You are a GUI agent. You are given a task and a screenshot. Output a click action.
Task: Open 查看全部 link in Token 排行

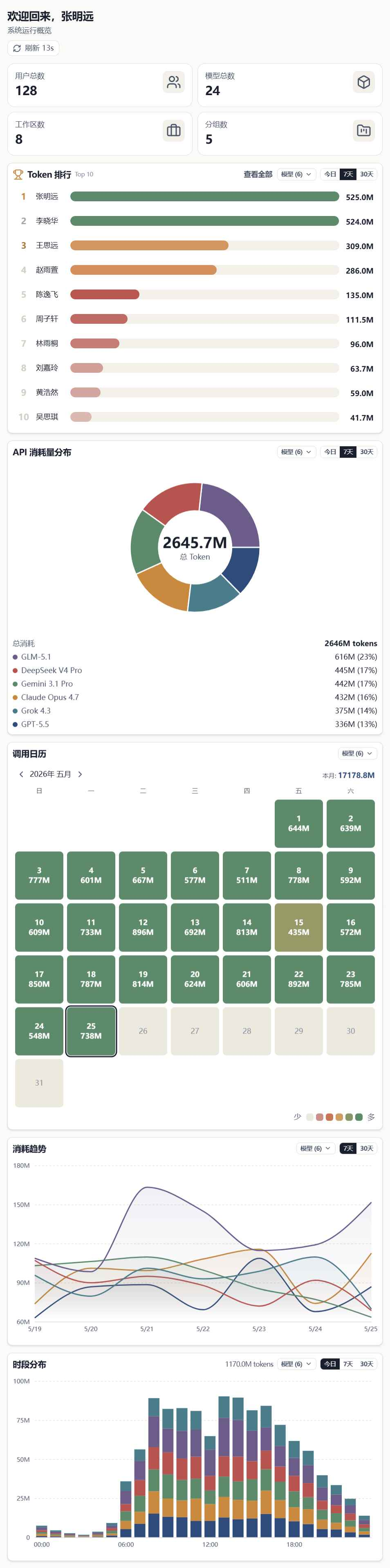tap(258, 174)
